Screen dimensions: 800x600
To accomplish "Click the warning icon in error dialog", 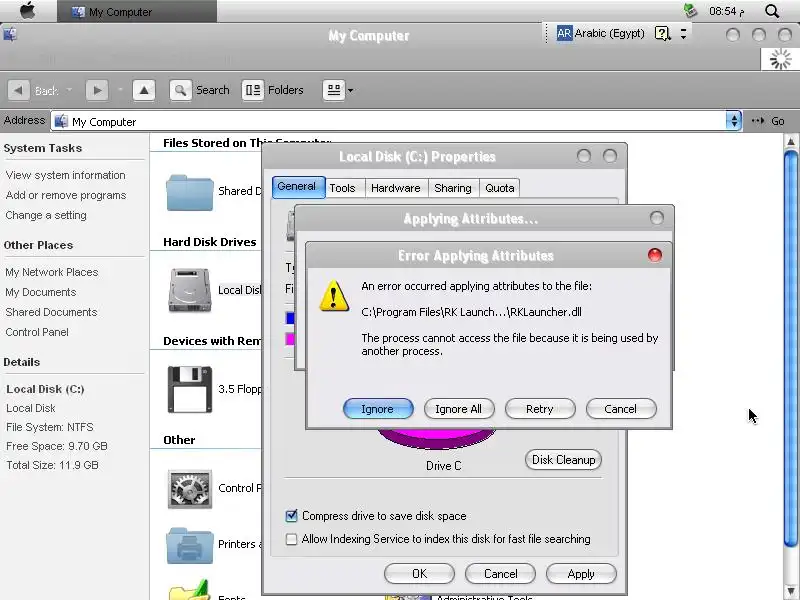I will (334, 295).
